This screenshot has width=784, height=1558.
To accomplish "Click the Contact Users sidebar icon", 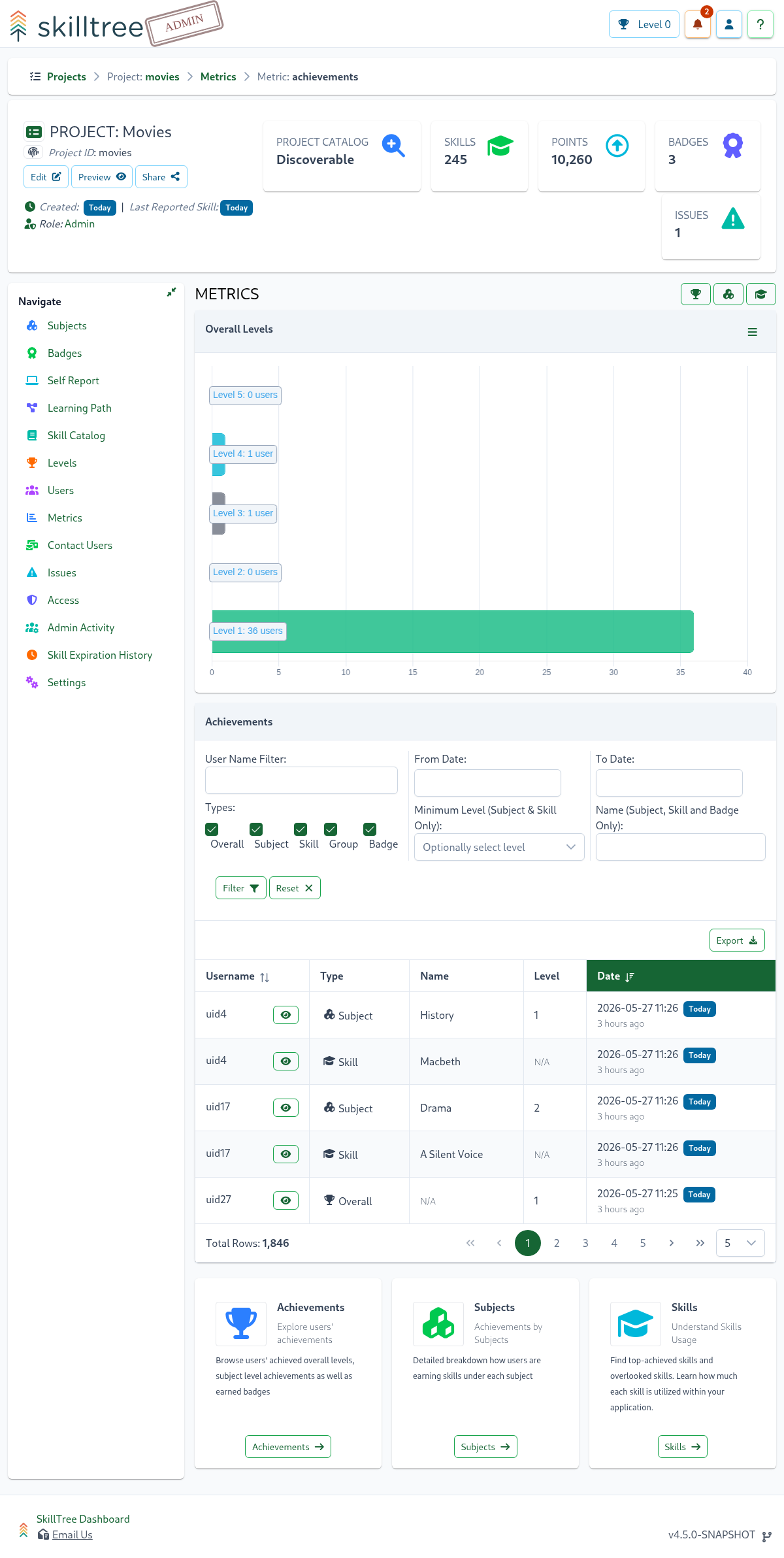I will click(x=32, y=545).
